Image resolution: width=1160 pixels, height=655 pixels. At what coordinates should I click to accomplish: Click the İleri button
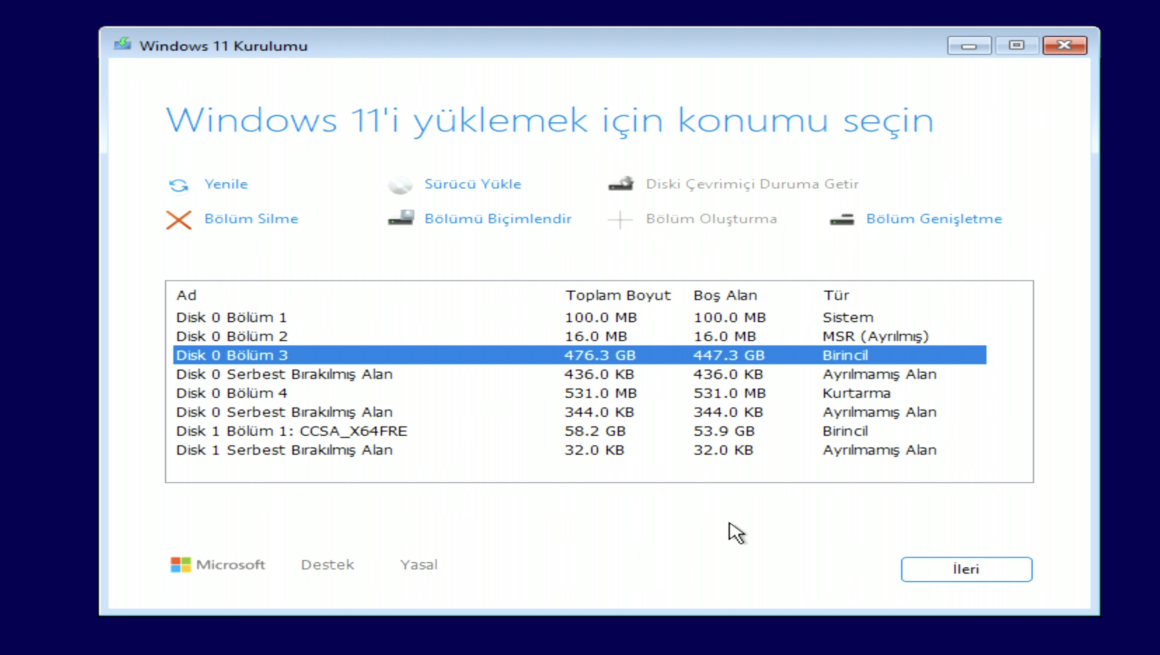(x=966, y=569)
